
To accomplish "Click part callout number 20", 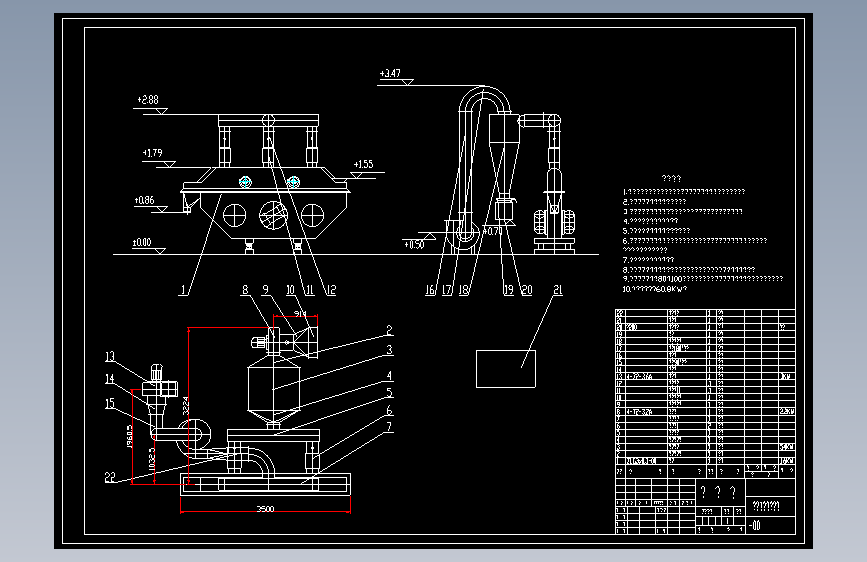I will [x=527, y=290].
